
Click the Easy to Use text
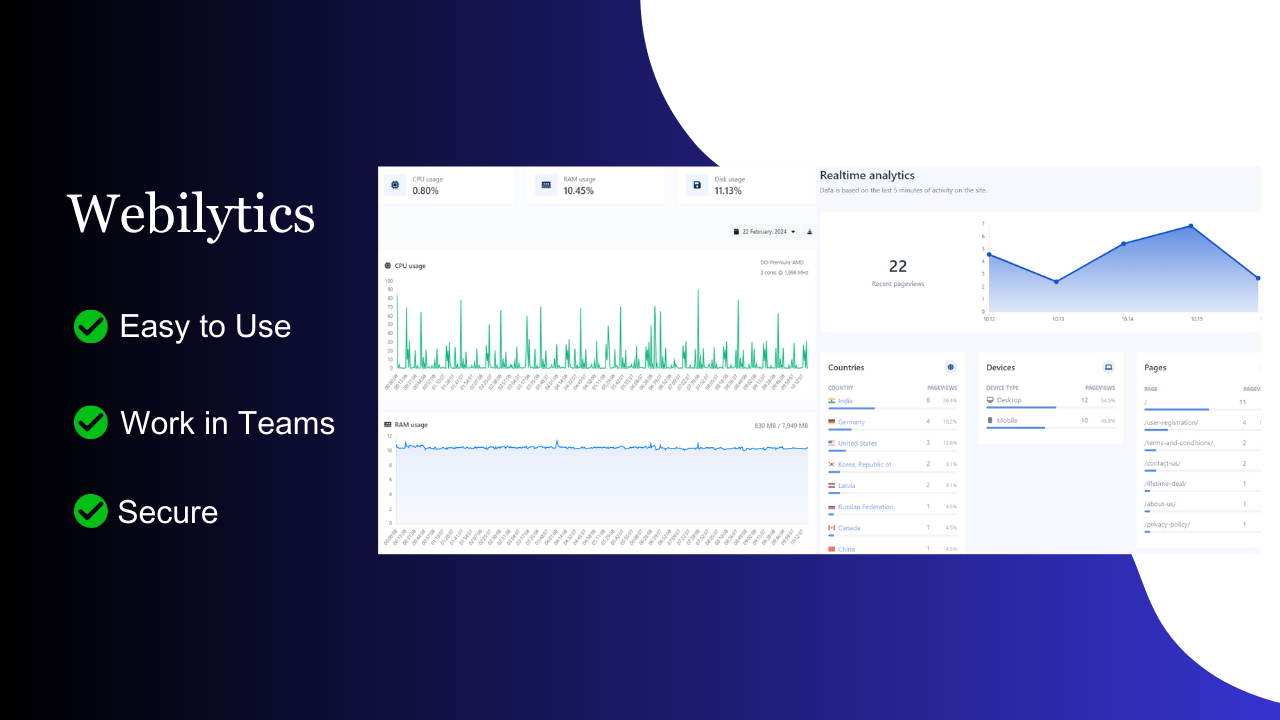205,326
